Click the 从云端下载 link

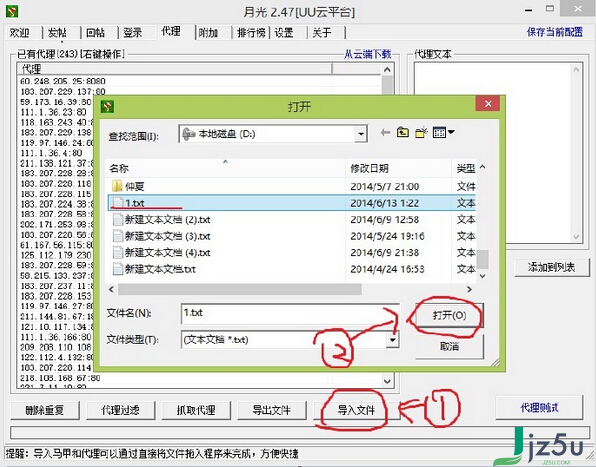pos(368,54)
